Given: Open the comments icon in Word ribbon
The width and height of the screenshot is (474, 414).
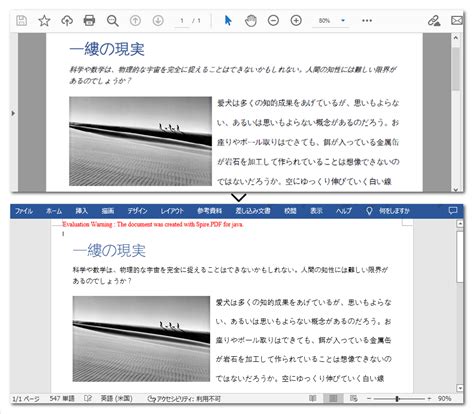Looking at the screenshot, I should 453,211.
